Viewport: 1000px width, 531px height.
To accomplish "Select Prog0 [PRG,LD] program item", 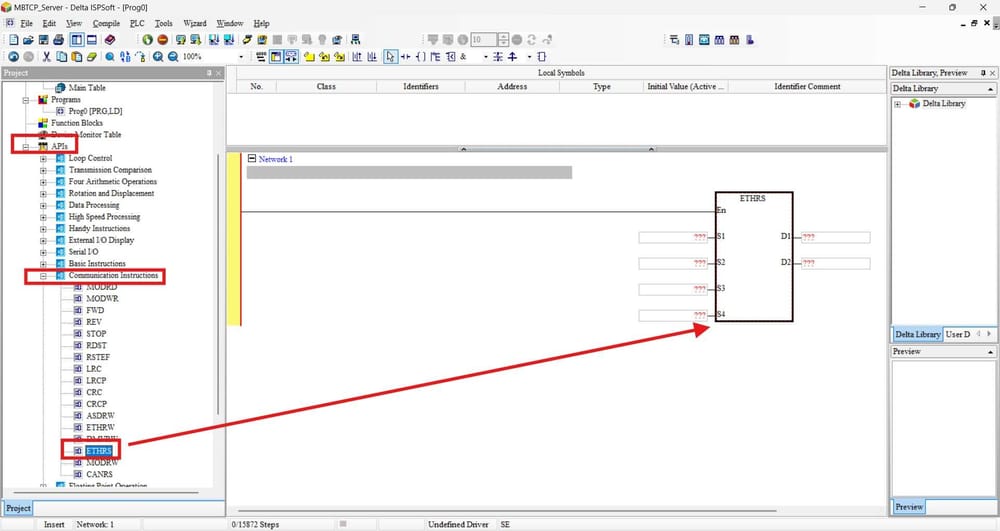I will [x=95, y=111].
